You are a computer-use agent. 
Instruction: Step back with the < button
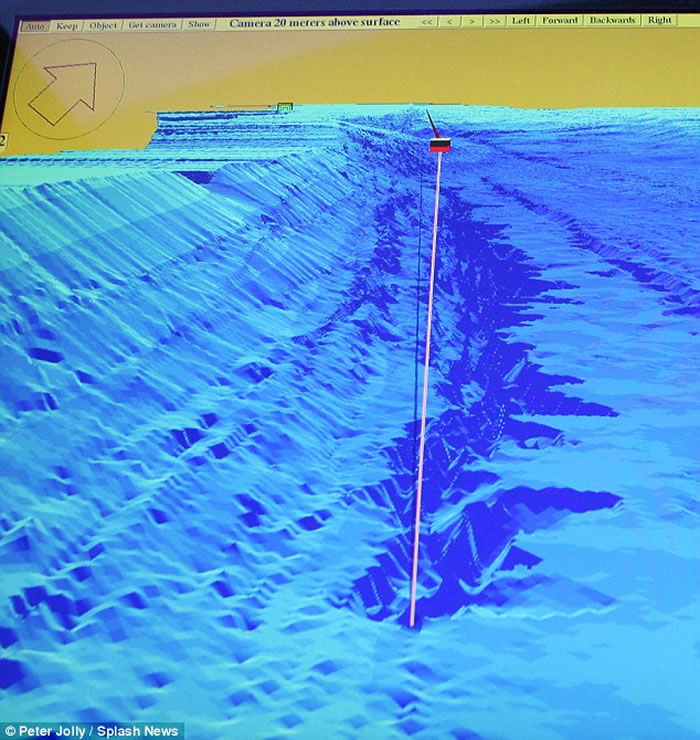click(451, 21)
